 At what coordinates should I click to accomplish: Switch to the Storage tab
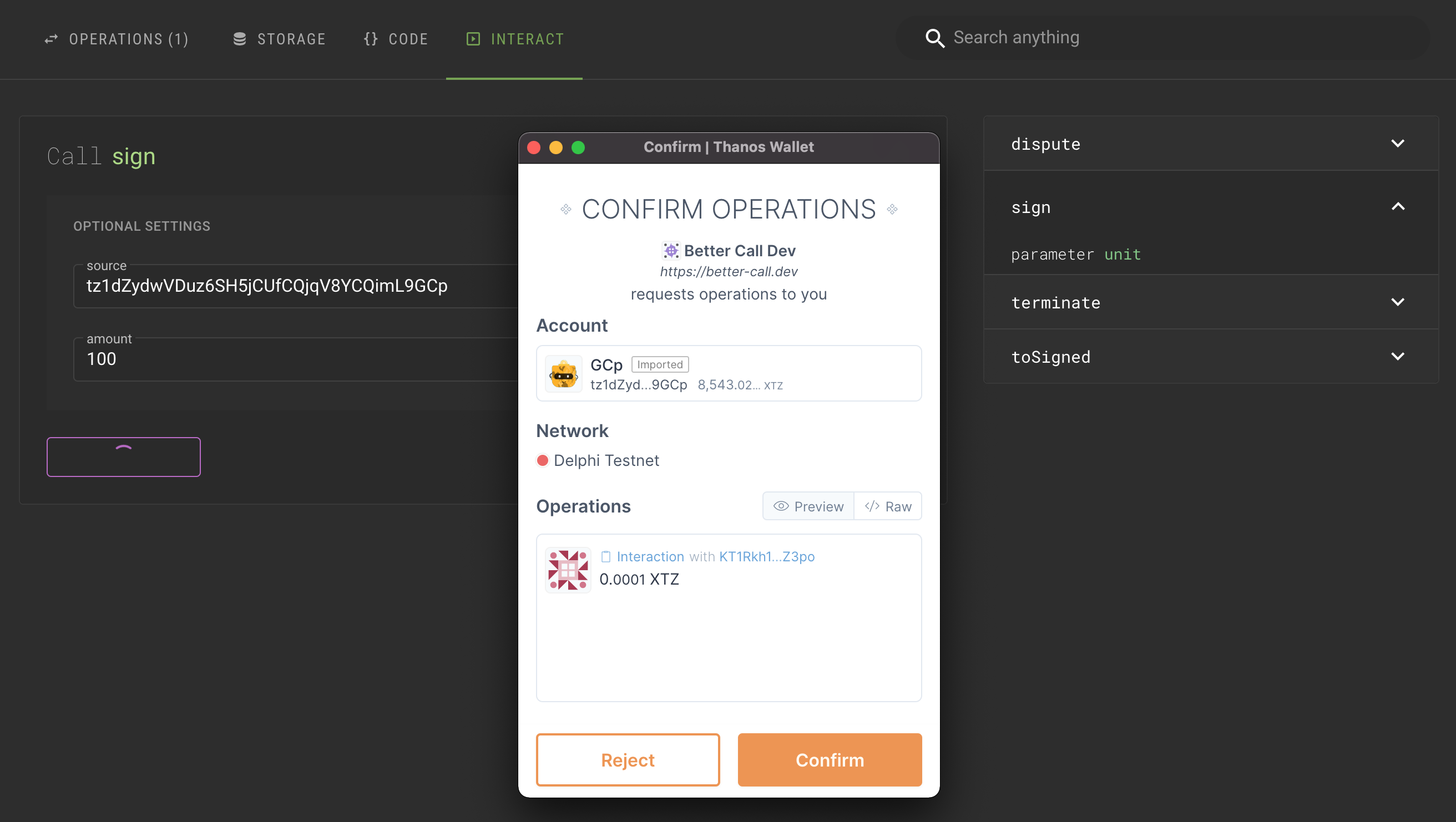pyautogui.click(x=279, y=39)
